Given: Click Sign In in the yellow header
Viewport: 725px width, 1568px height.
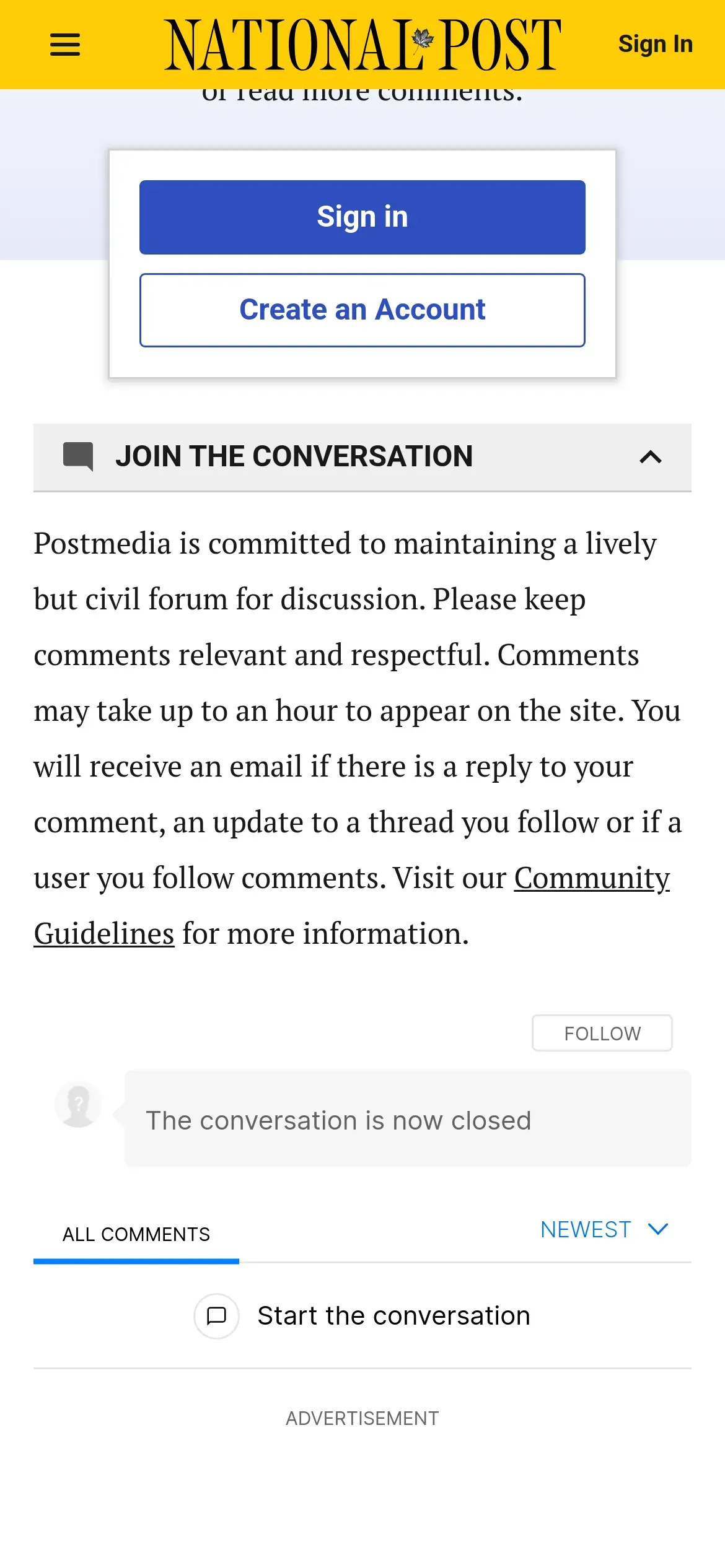Looking at the screenshot, I should point(655,45).
